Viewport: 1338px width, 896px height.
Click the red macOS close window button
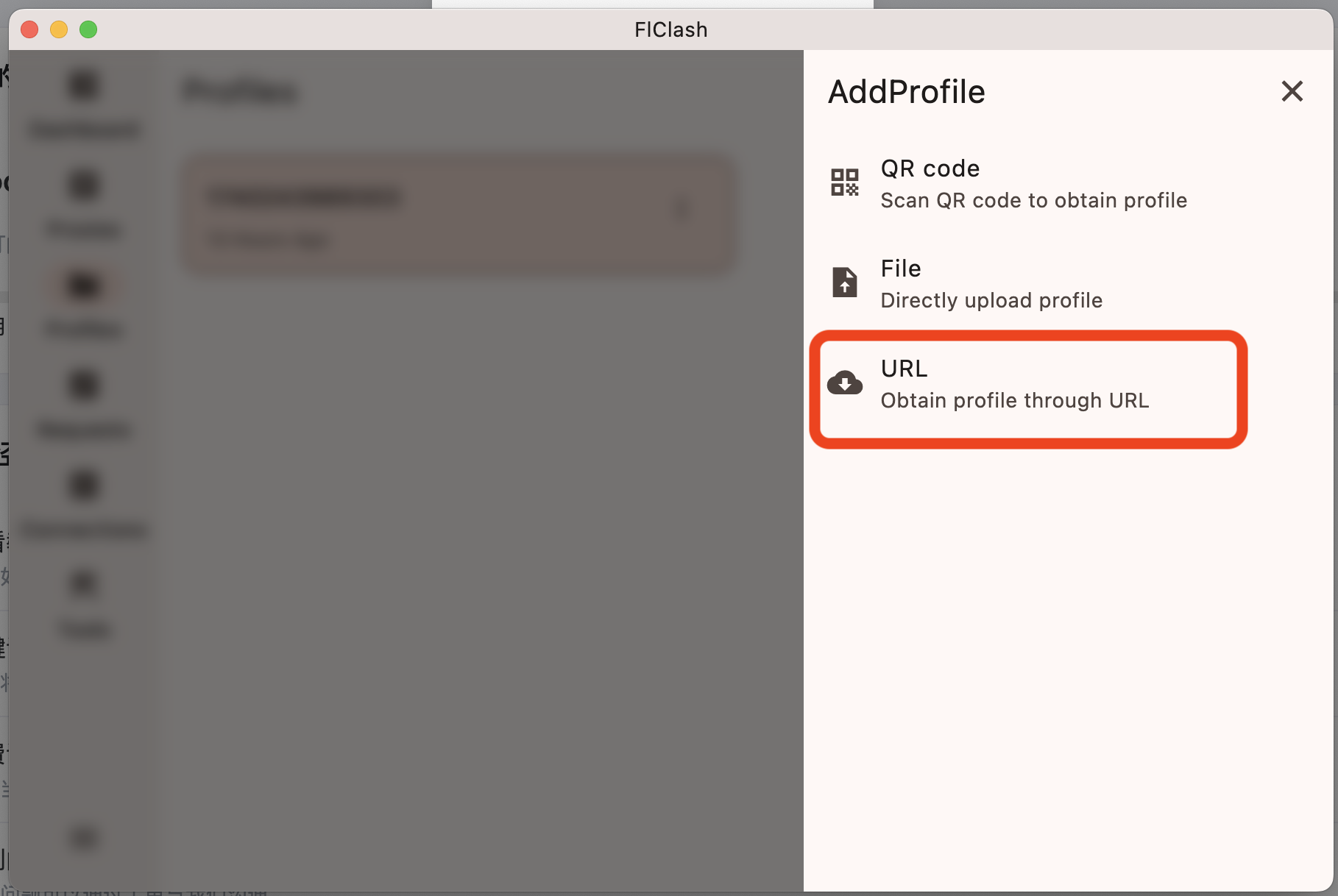tap(29, 29)
